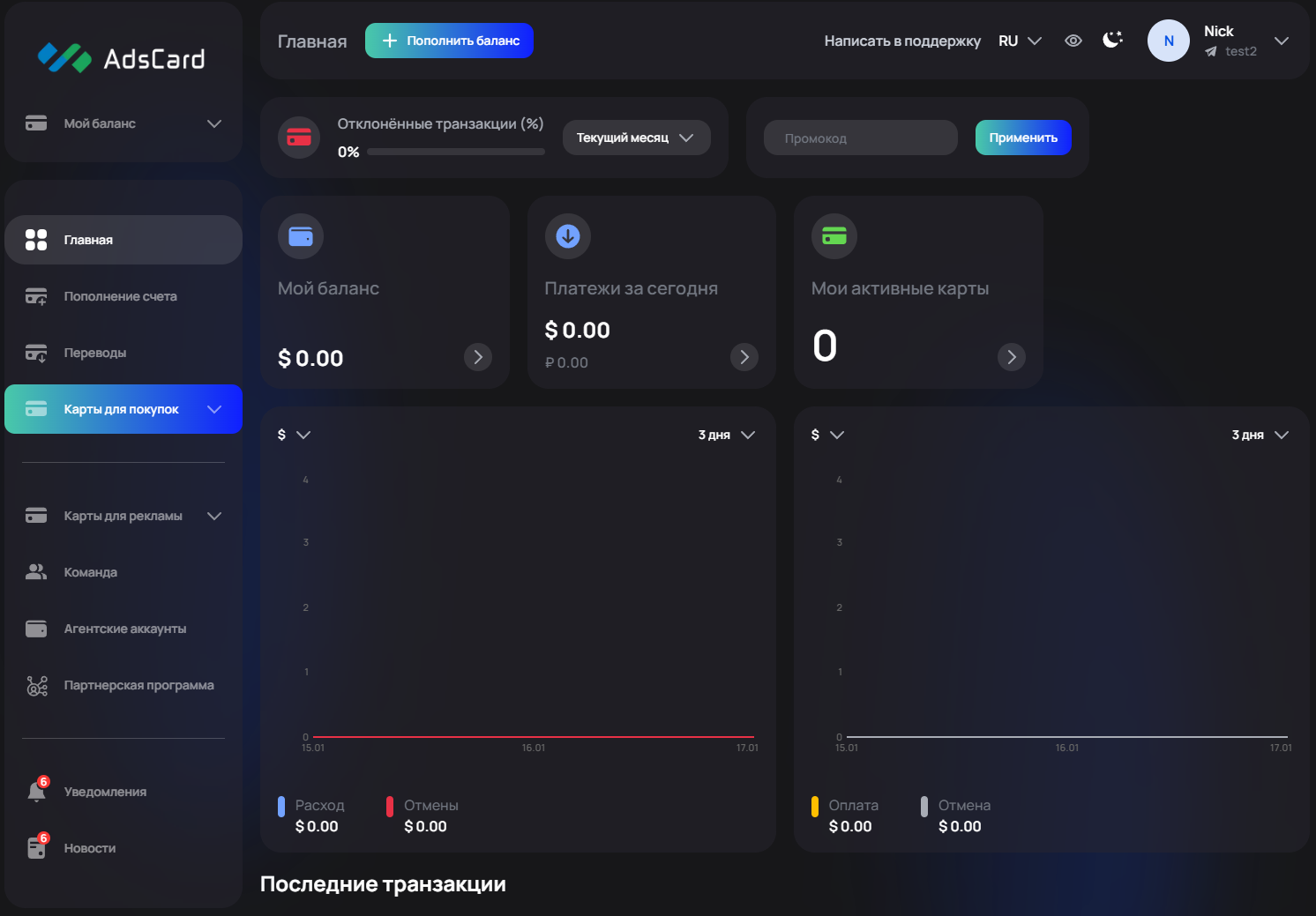Open Новости in the sidebar
Image resolution: width=1316 pixels, height=916 pixels.
click(x=123, y=848)
